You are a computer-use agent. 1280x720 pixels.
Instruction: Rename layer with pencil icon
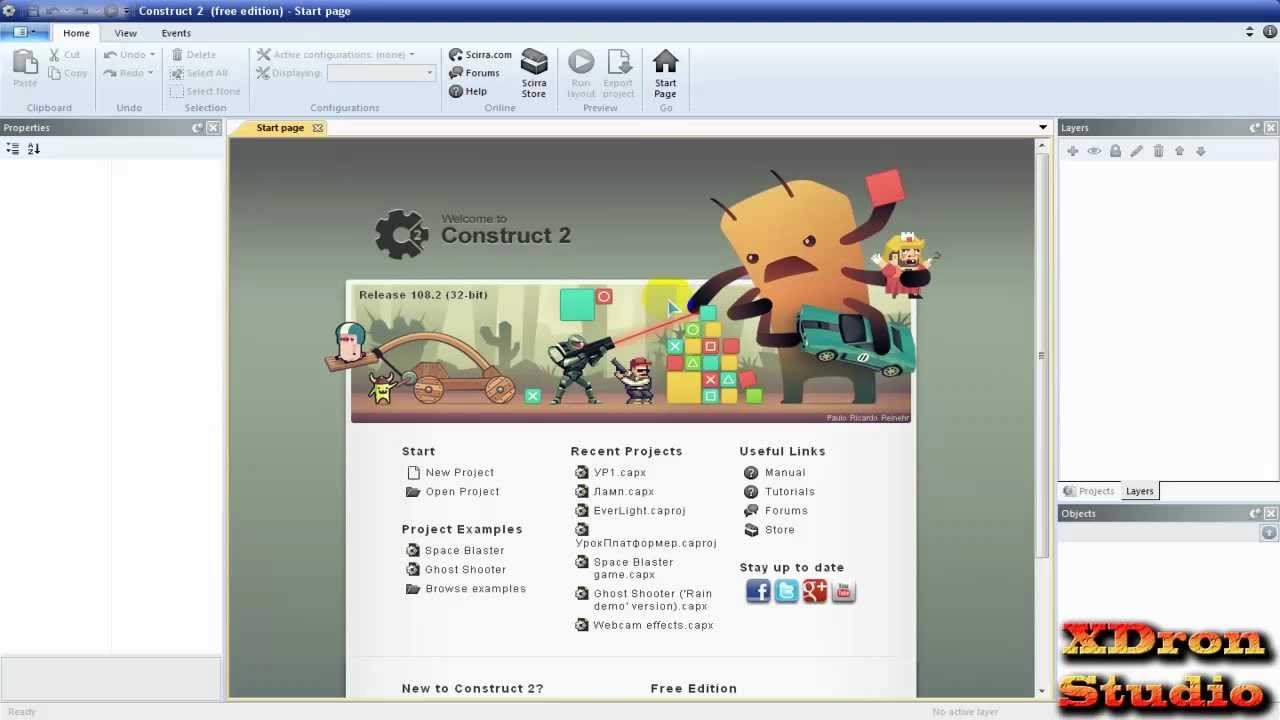(x=1136, y=151)
